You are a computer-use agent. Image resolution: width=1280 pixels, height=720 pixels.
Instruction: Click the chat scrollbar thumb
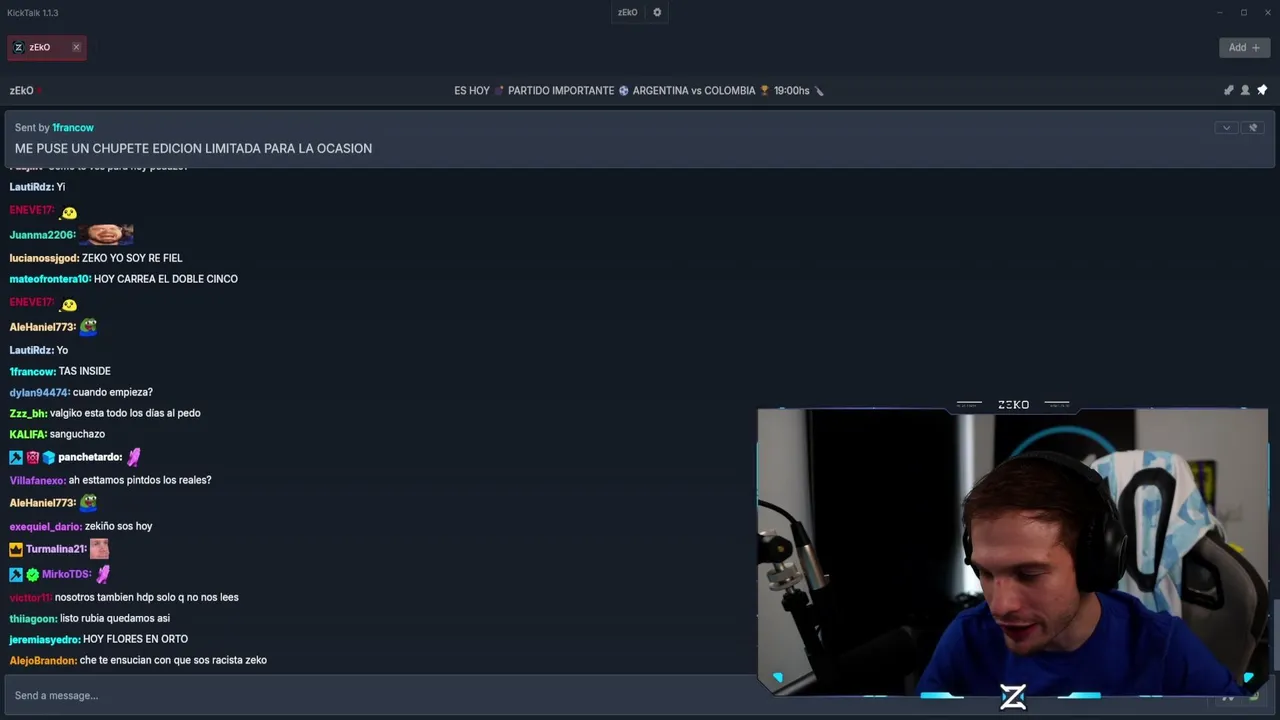point(1275,635)
